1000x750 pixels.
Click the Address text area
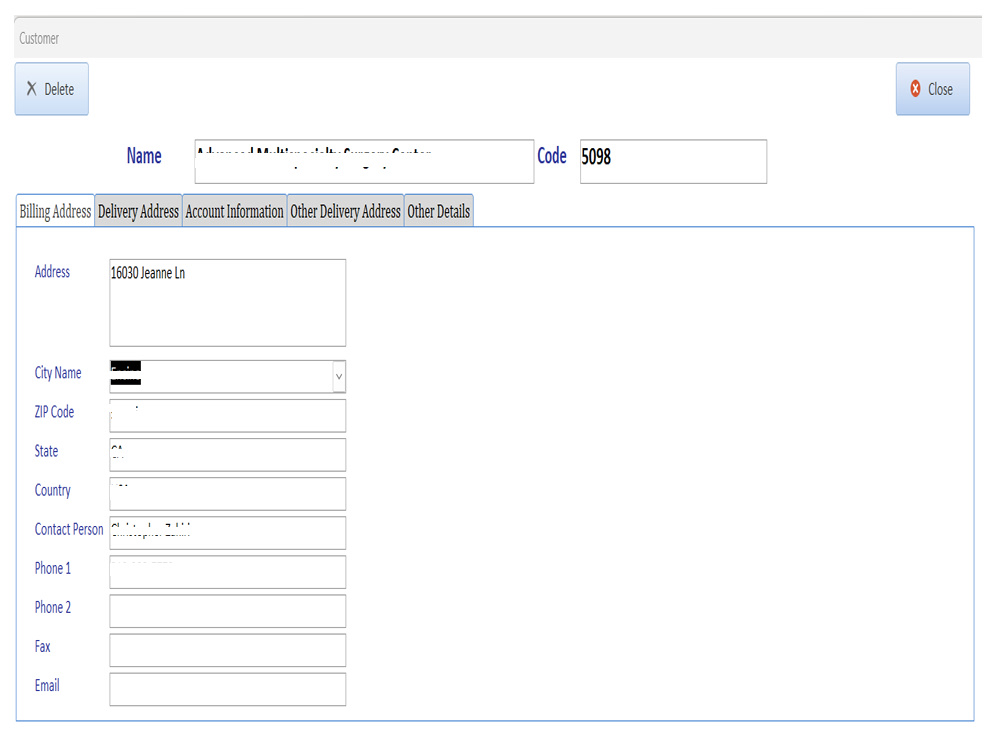(x=228, y=303)
